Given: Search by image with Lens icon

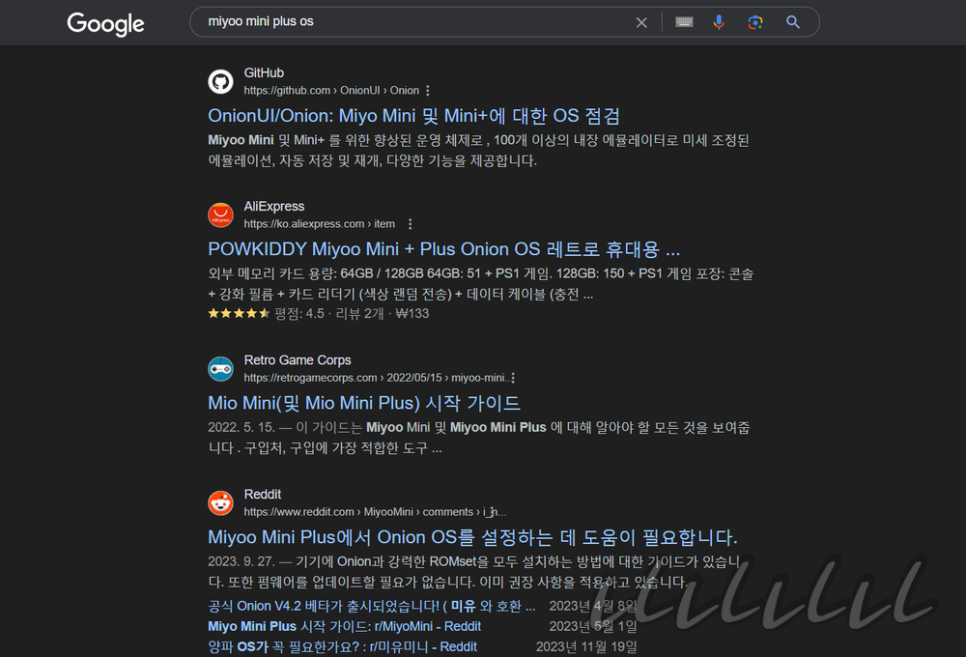Looking at the screenshot, I should tap(755, 22).
